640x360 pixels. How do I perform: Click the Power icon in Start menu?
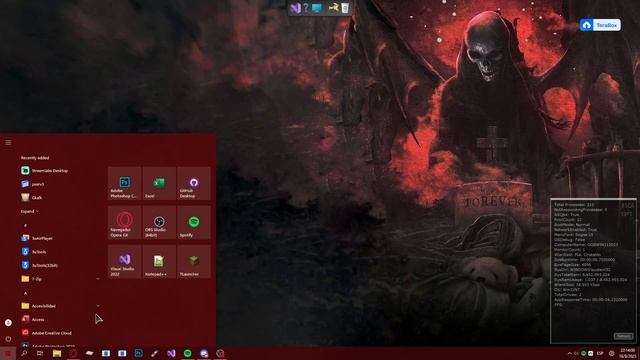coord(8,339)
